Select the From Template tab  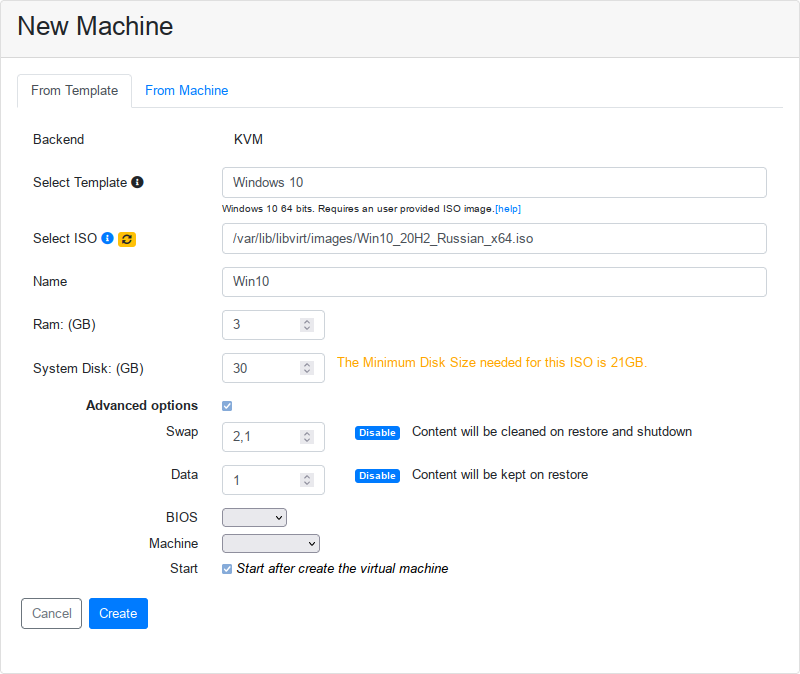click(x=74, y=90)
